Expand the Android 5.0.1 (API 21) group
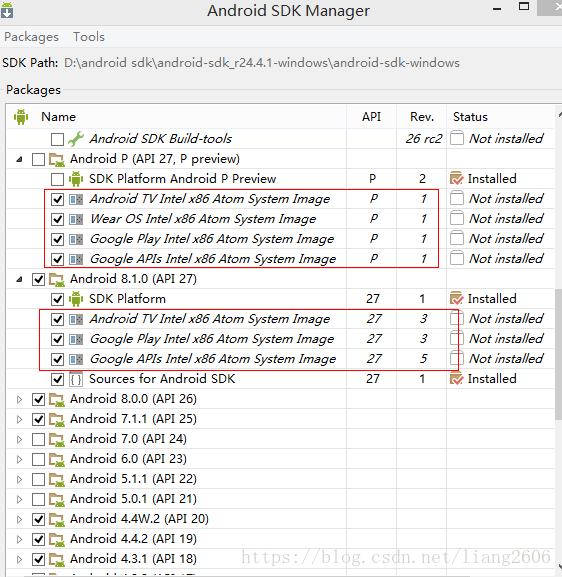The image size is (562, 577). [20, 499]
